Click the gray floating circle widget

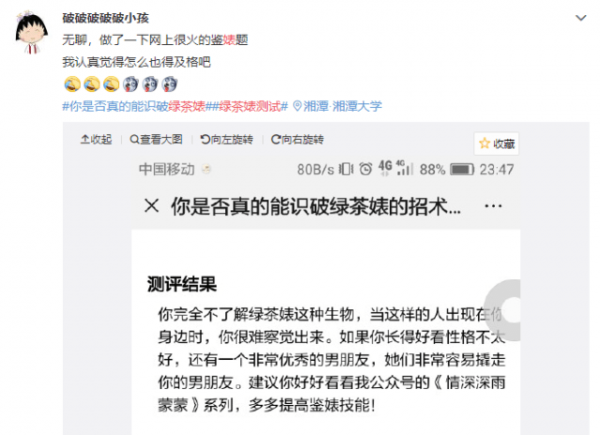pos(502,310)
